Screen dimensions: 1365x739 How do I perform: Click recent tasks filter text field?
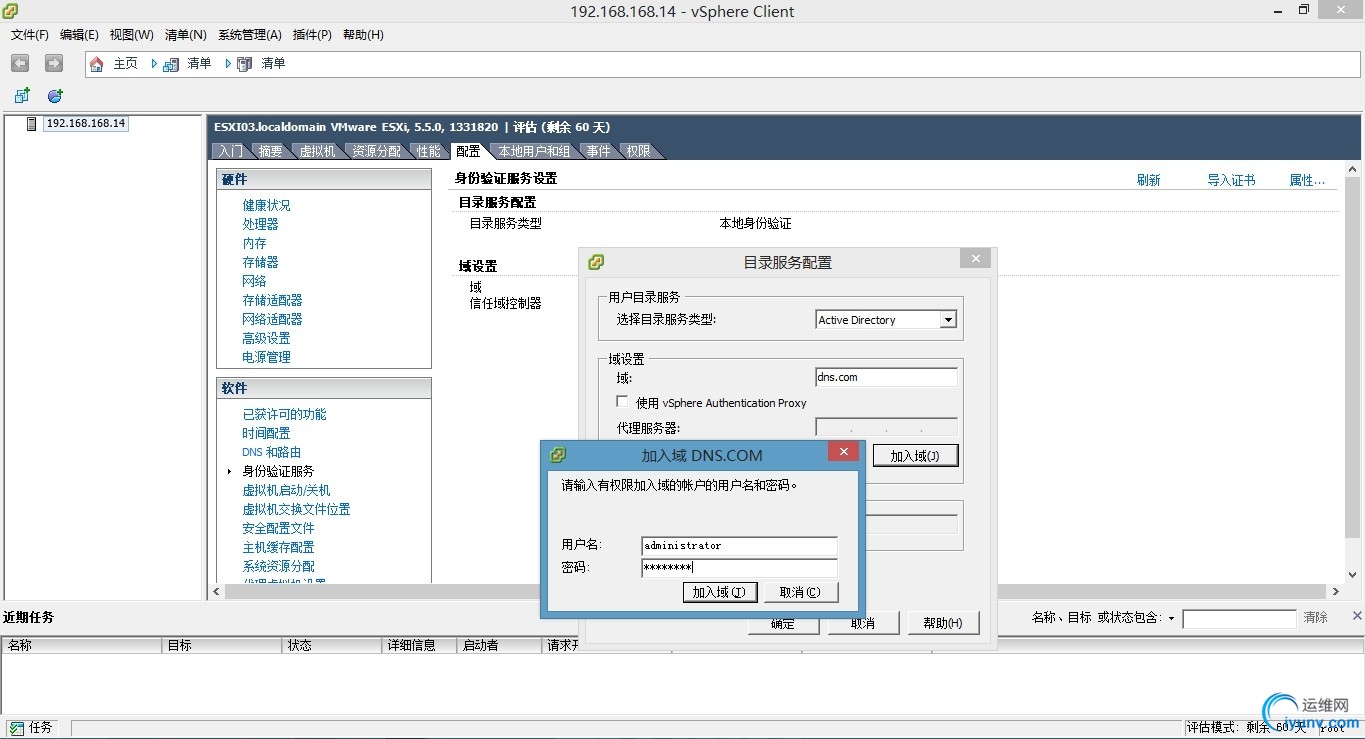pos(1239,619)
